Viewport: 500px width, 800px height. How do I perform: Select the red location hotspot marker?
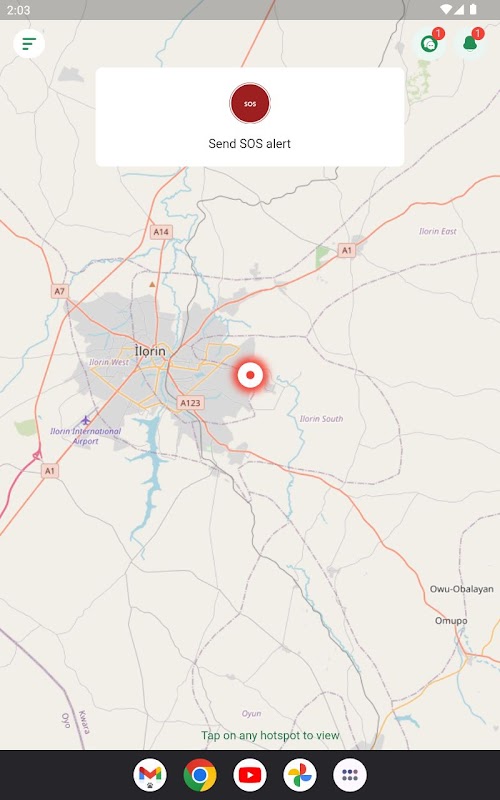click(x=250, y=375)
